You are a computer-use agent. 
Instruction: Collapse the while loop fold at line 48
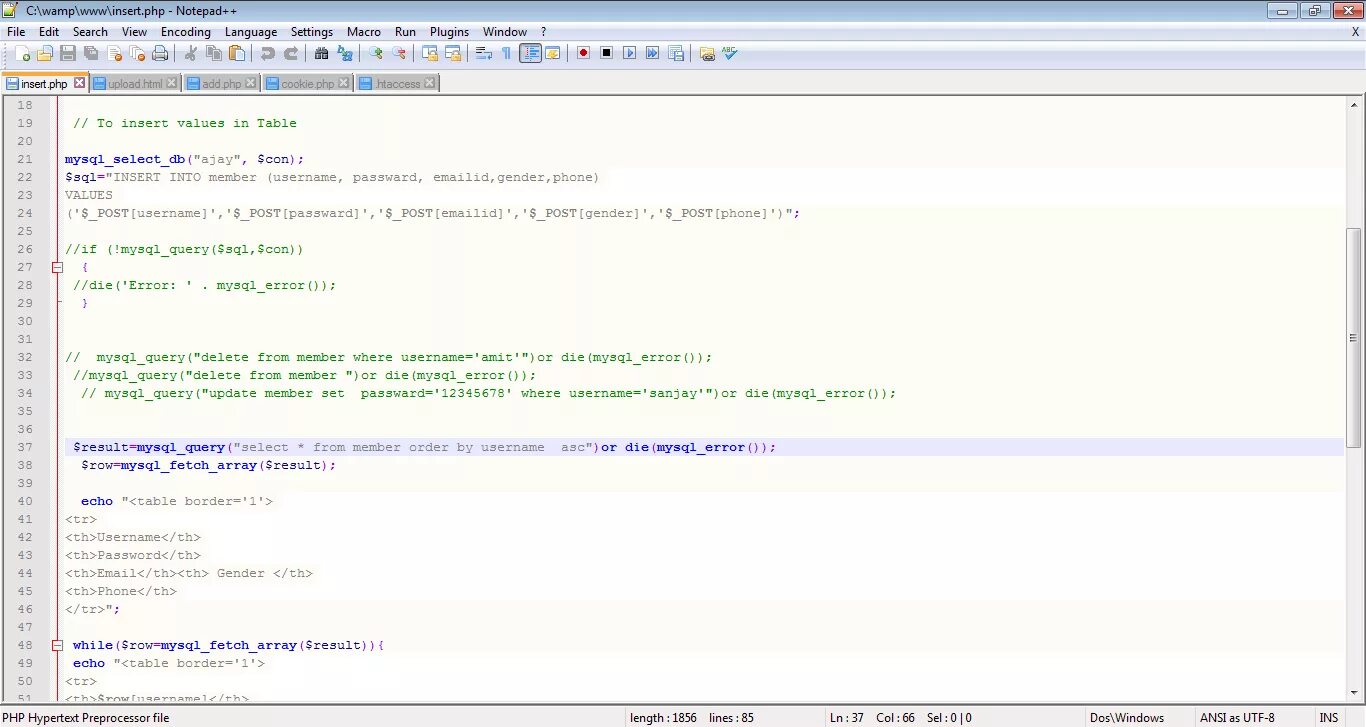[x=57, y=645]
